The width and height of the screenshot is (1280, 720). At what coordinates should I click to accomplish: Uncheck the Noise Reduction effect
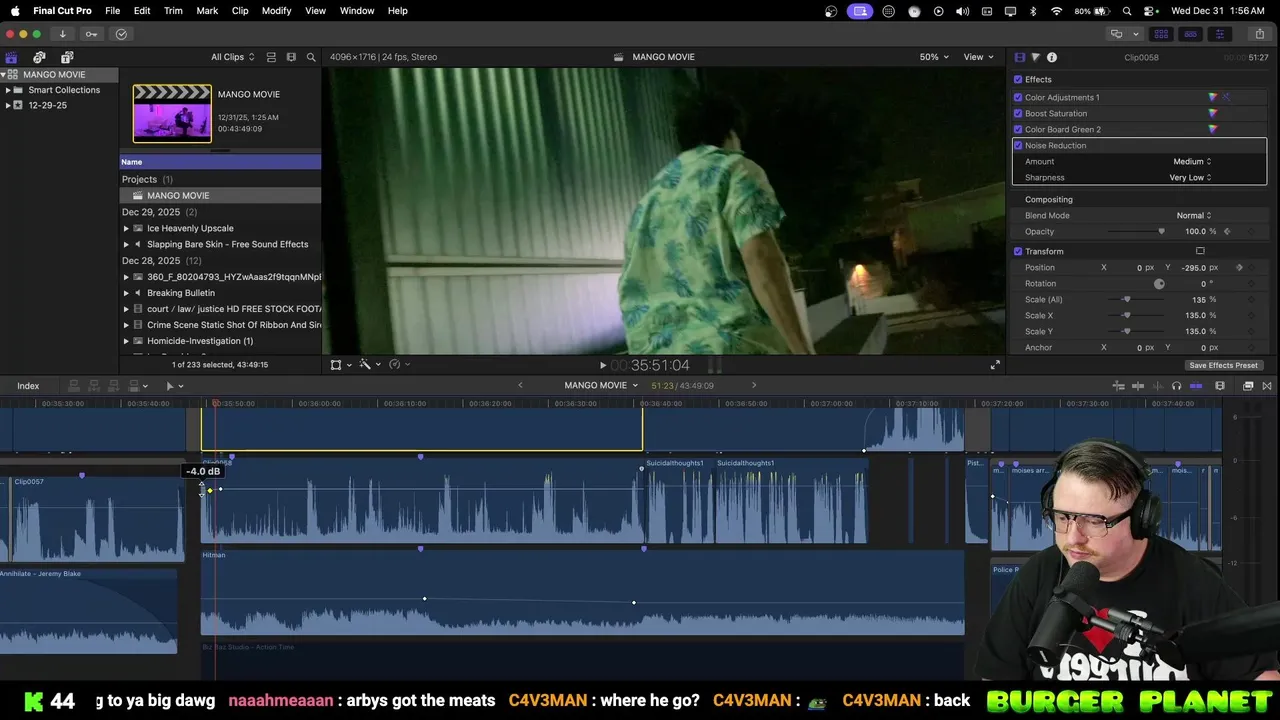1018,146
